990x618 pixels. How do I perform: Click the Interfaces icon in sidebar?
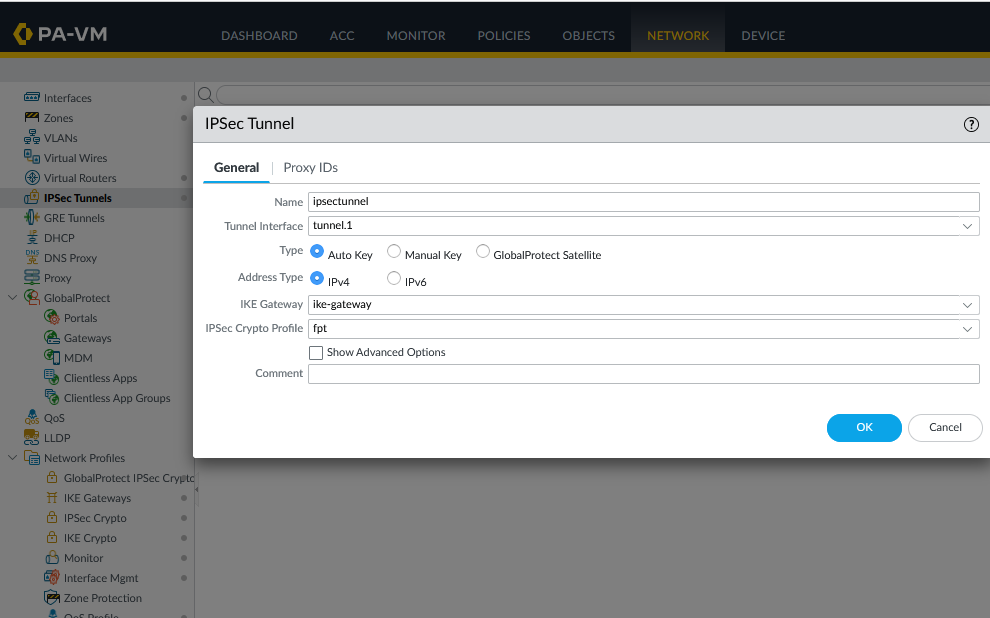click(32, 98)
